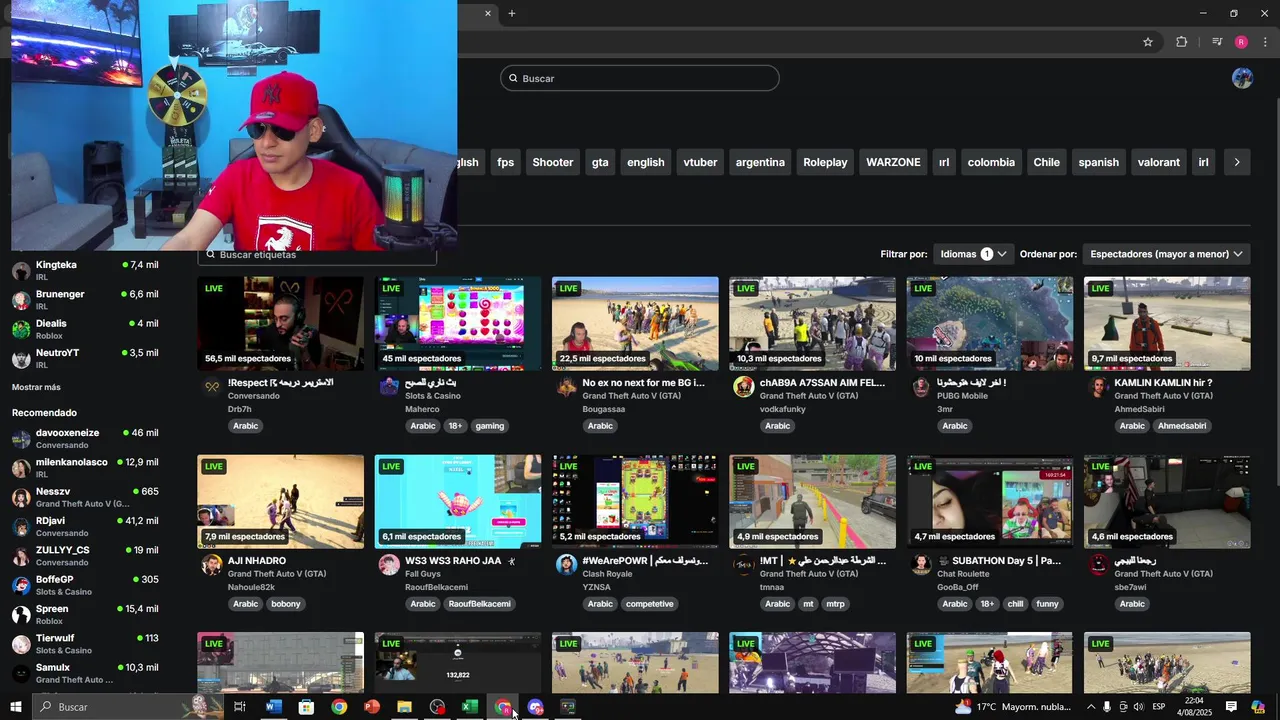Screen dimensions: 1280x720
Task: Click the BoffeGP sidebar avatar
Action: tap(20, 585)
